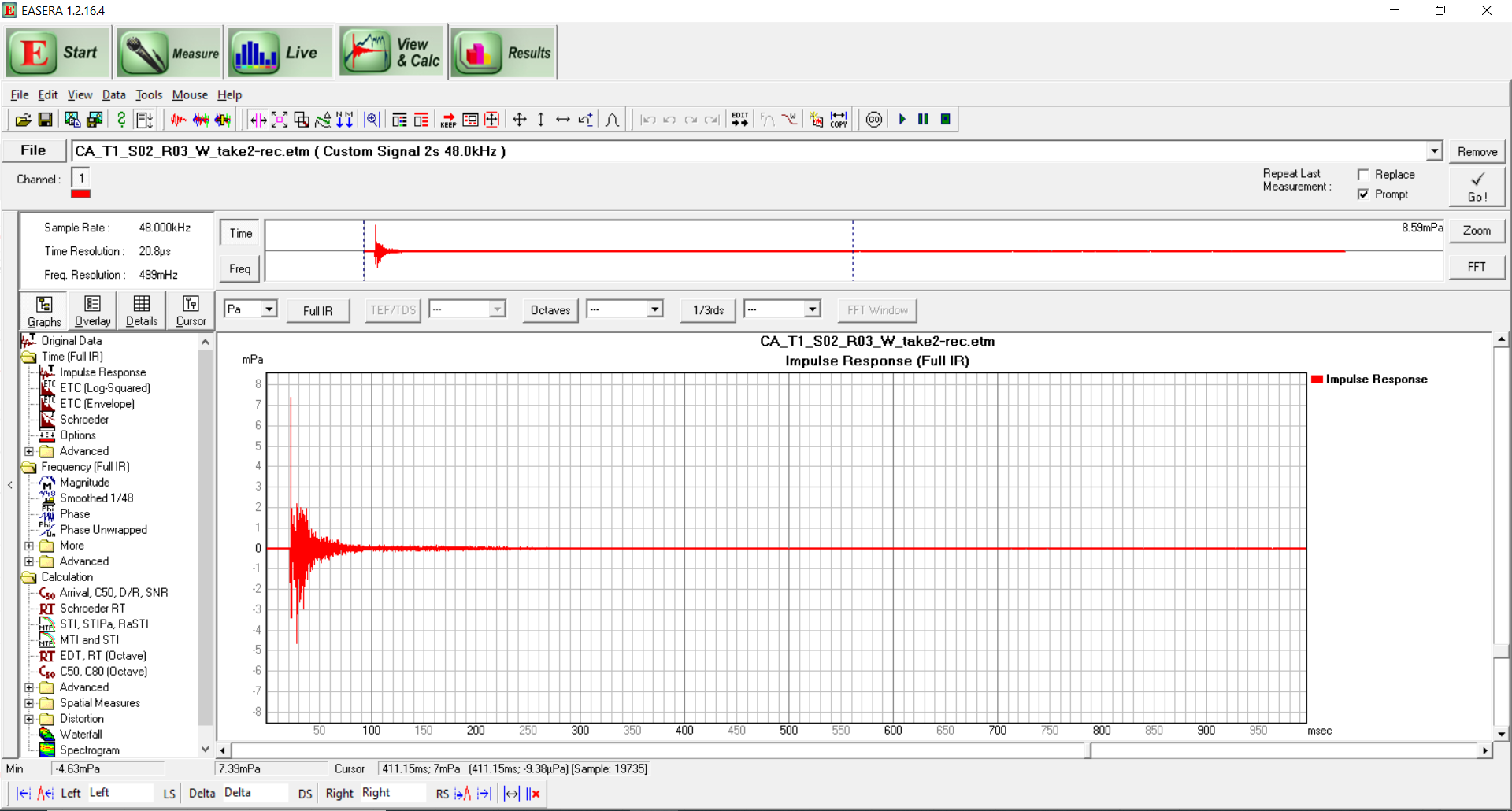Image resolution: width=1512 pixels, height=811 pixels.
Task: Expand the Spatial Measures folder
Action: [x=29, y=703]
